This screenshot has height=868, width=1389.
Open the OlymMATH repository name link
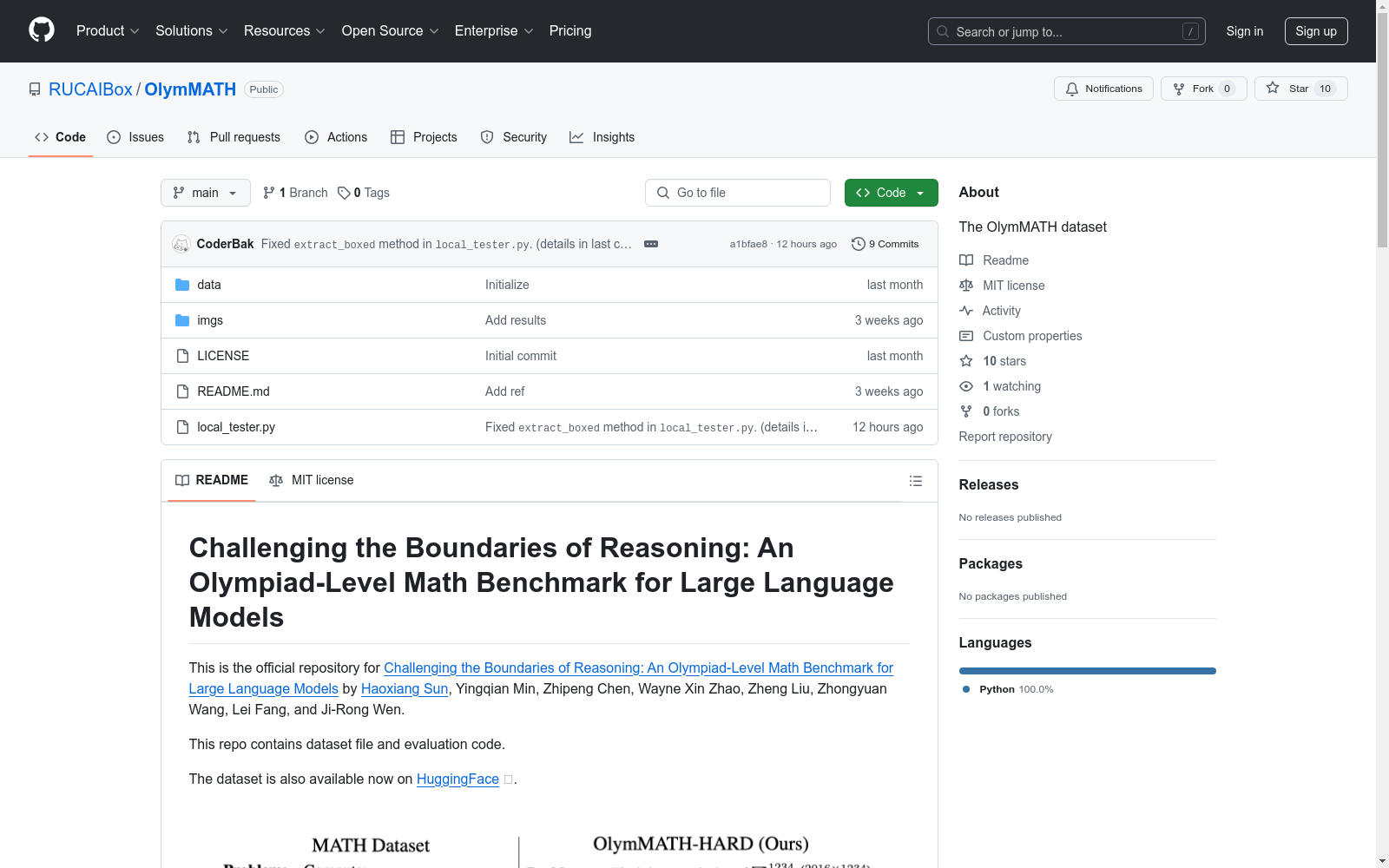pos(190,89)
